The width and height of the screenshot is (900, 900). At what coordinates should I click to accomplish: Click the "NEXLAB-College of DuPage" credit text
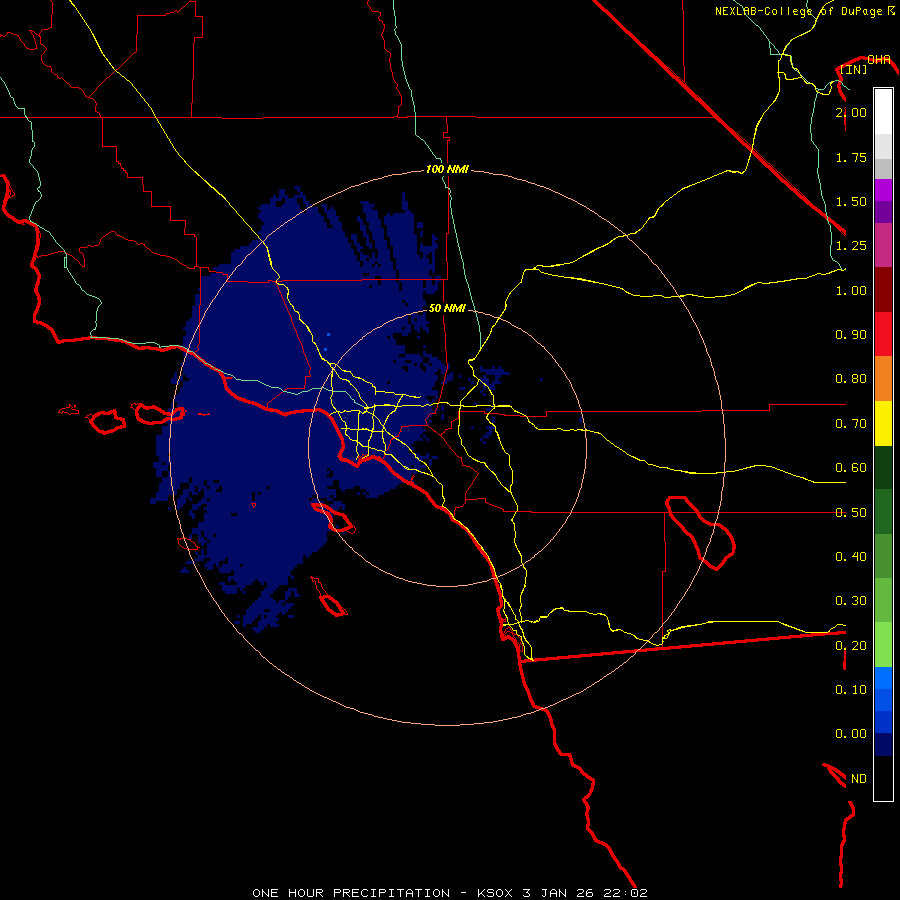[x=798, y=11]
